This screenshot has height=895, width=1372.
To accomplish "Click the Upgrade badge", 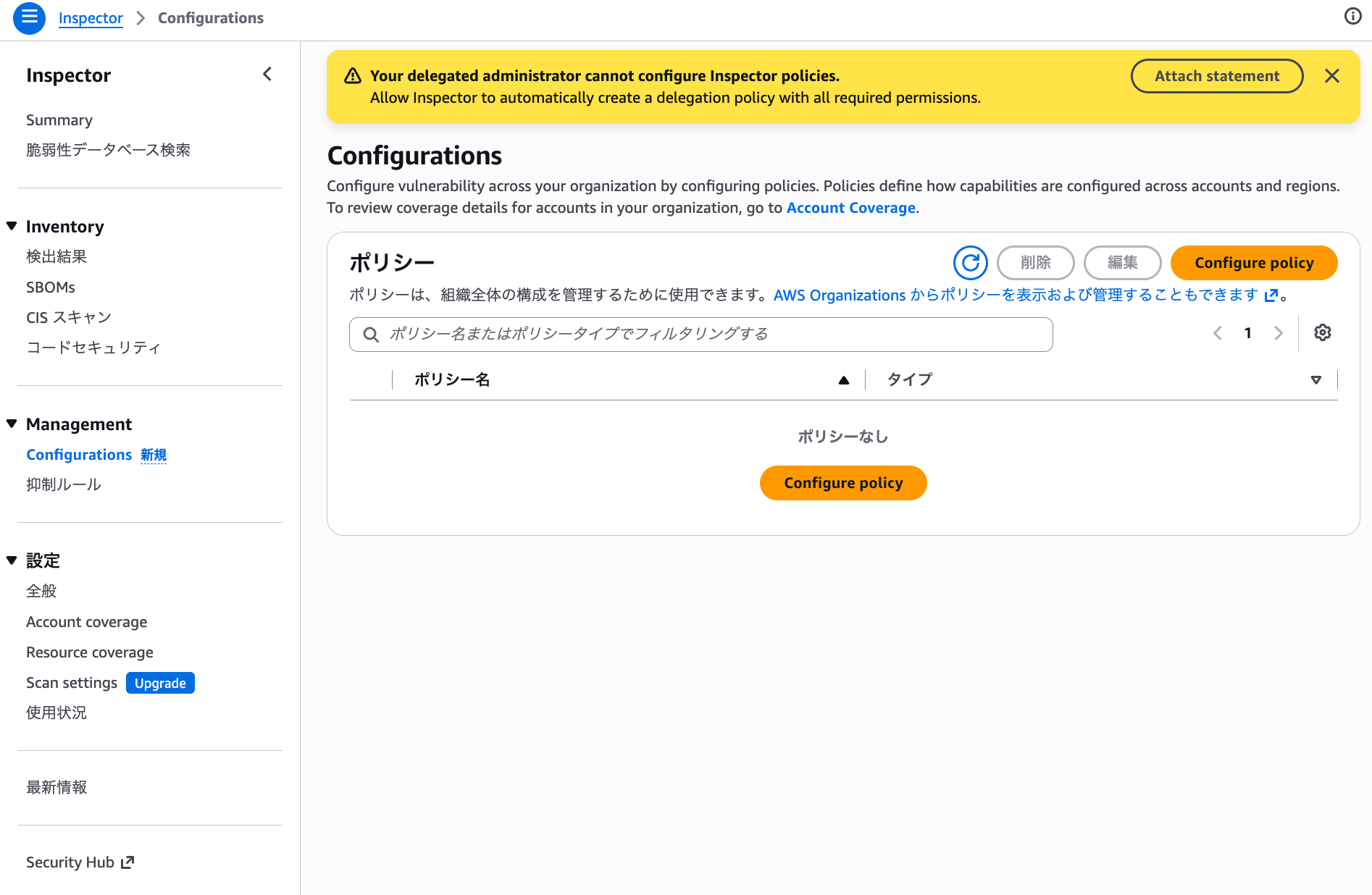I will (x=160, y=683).
